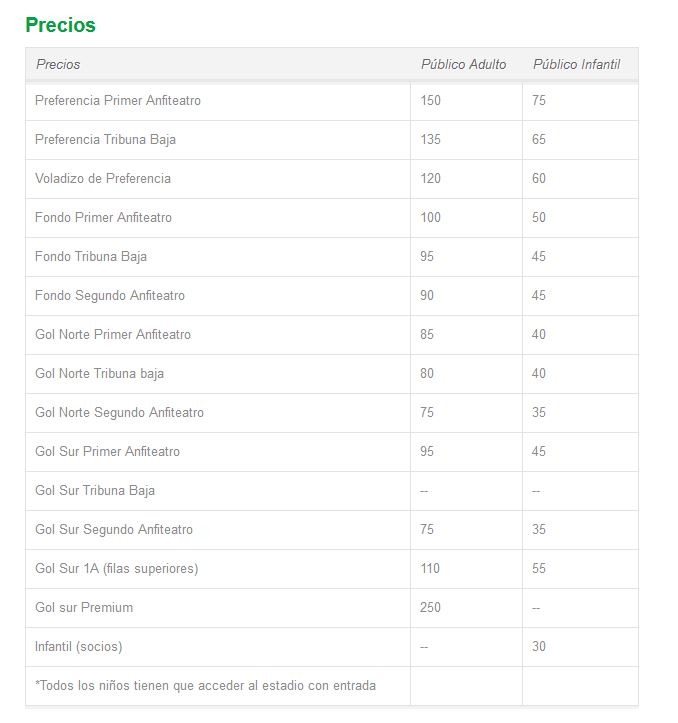Select Gol Norte Segundo Anfiteatro row
The height and width of the screenshot is (723, 678).
coord(332,413)
